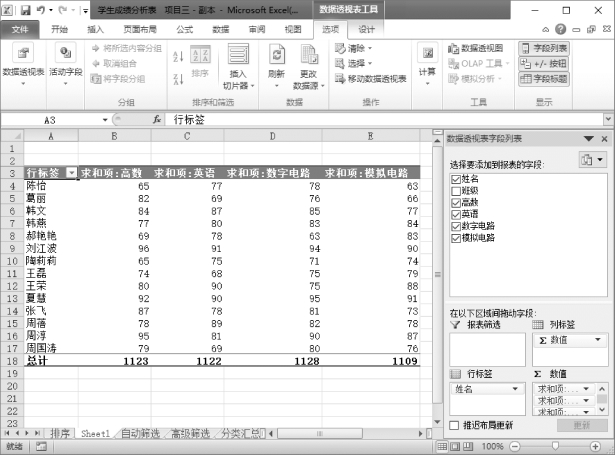Open the 自动筛选 sheet tab
This screenshot has width=615, height=455.
(x=141, y=433)
